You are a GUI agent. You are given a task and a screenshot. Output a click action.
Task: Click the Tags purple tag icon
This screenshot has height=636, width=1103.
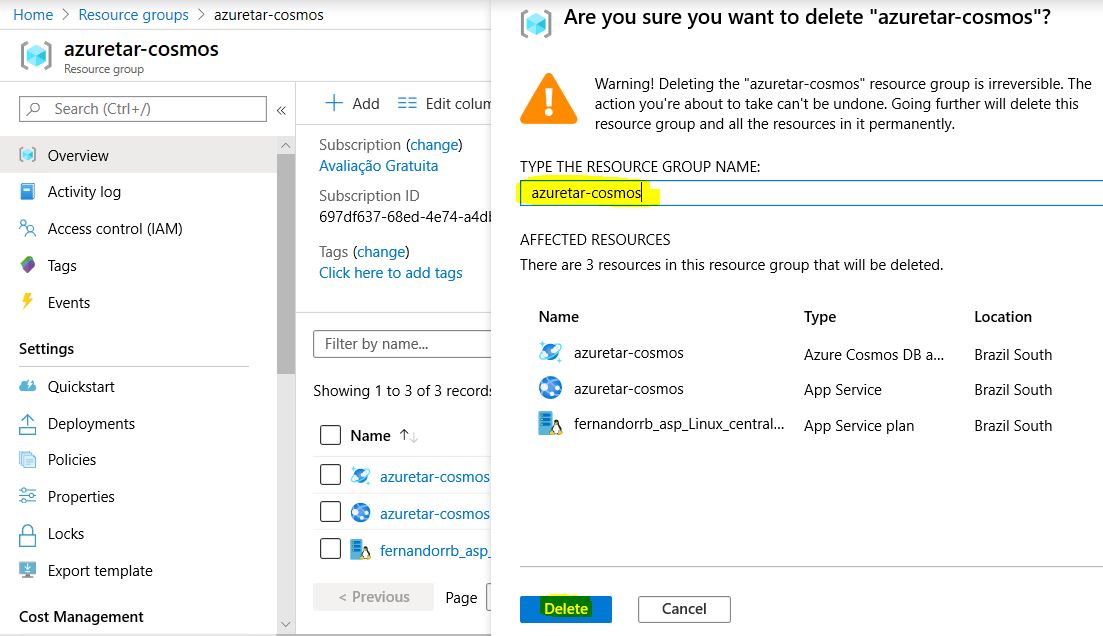tap(27, 265)
